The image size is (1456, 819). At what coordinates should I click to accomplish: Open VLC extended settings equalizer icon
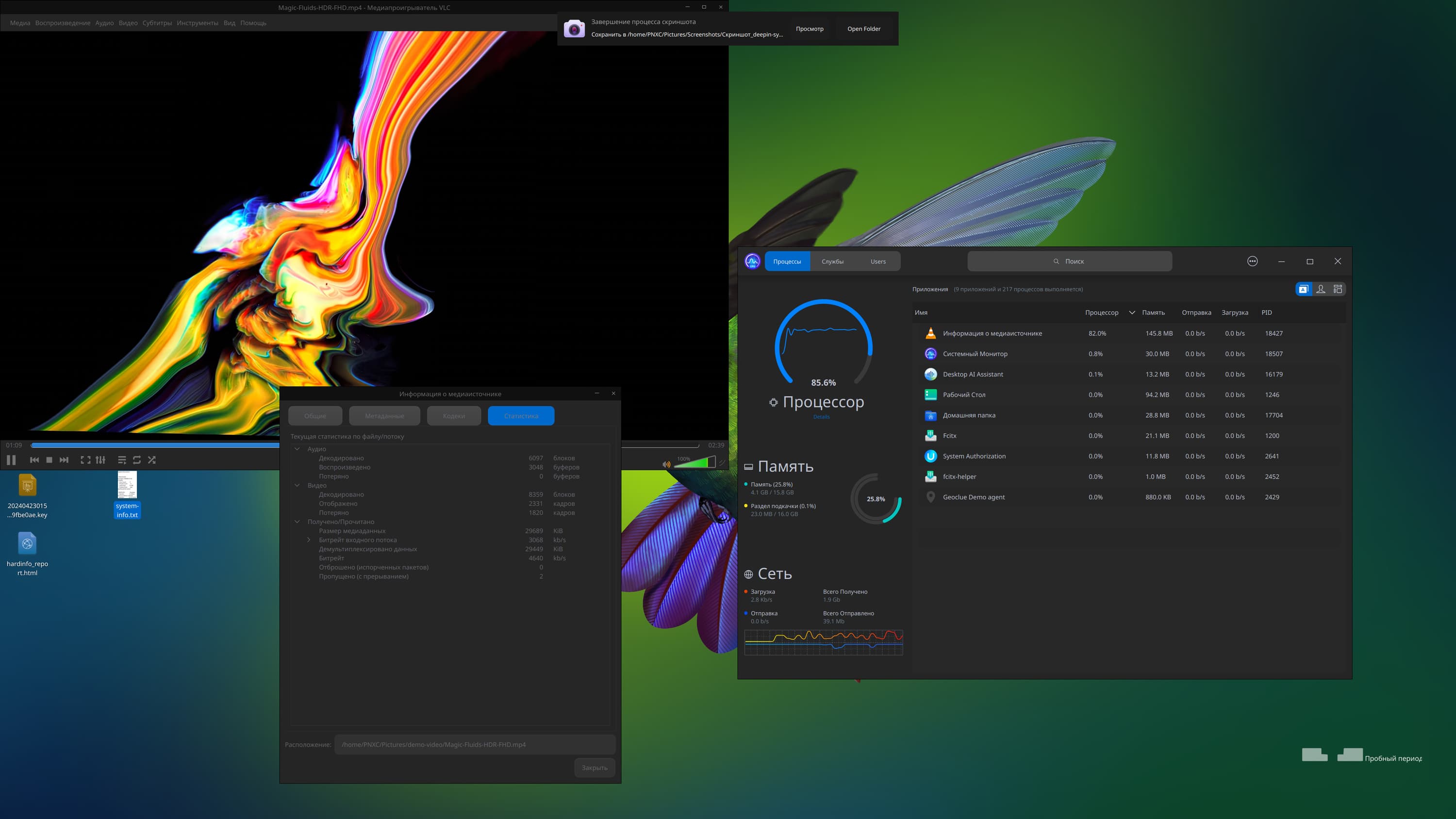click(100, 460)
